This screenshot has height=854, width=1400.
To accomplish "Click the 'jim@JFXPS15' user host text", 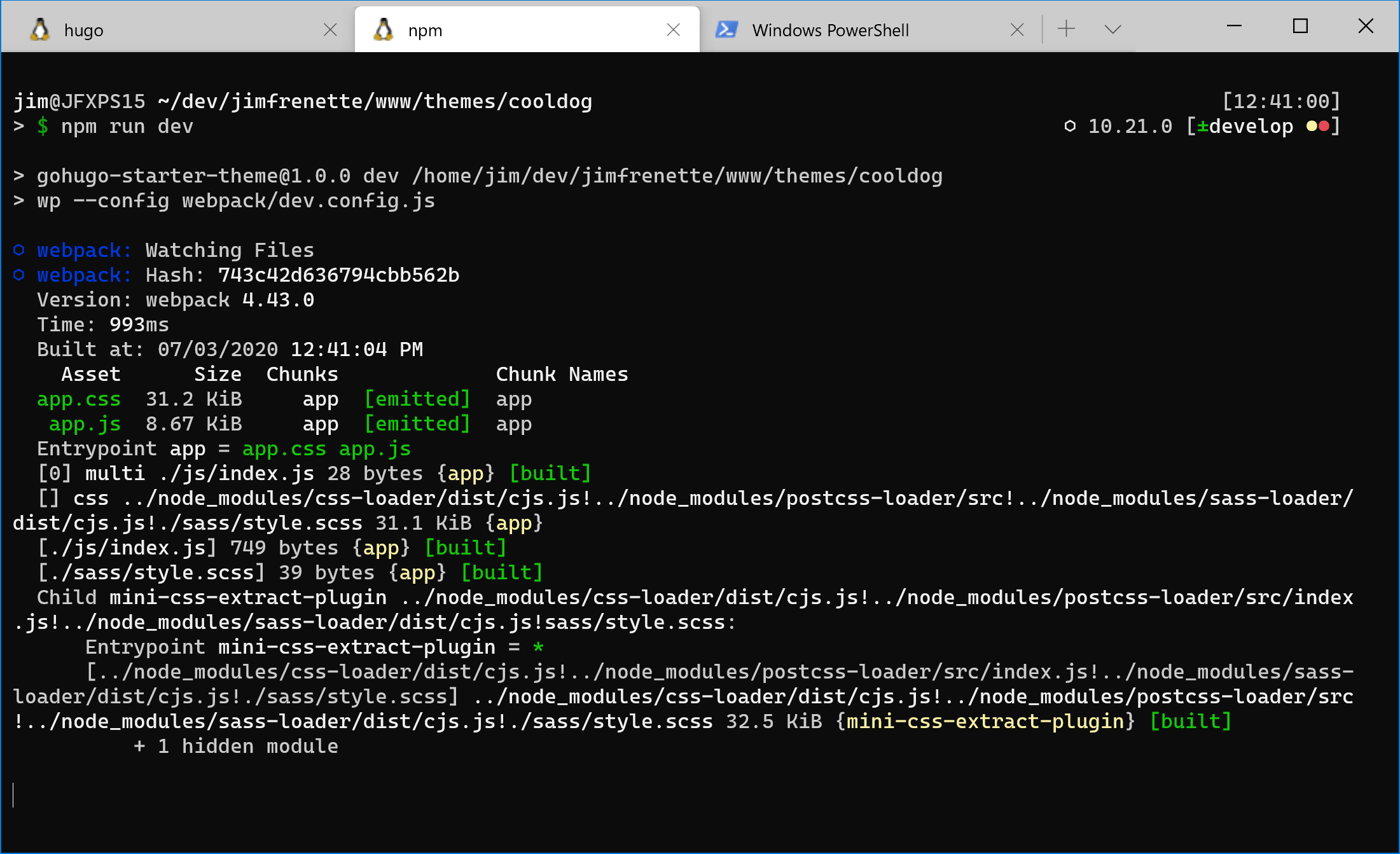I will [x=80, y=102].
